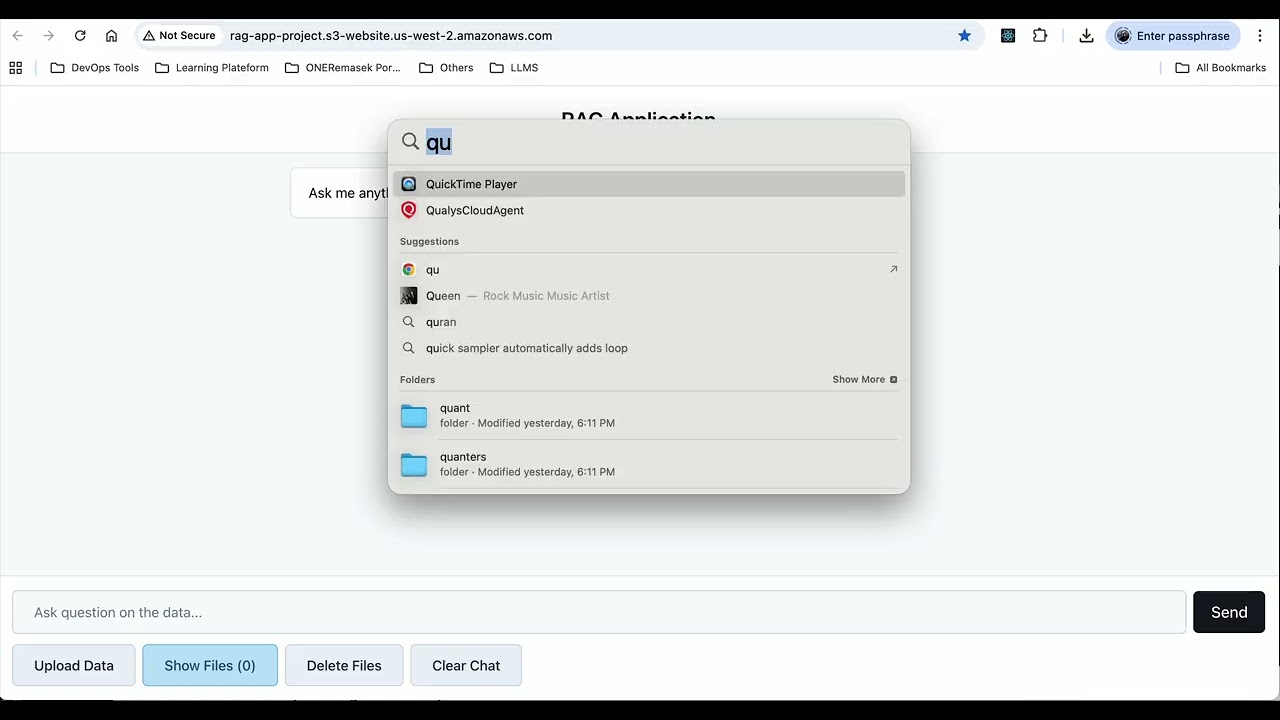The width and height of the screenshot is (1280, 720).
Task: Open the All Bookmarks folder
Action: tap(1220, 68)
